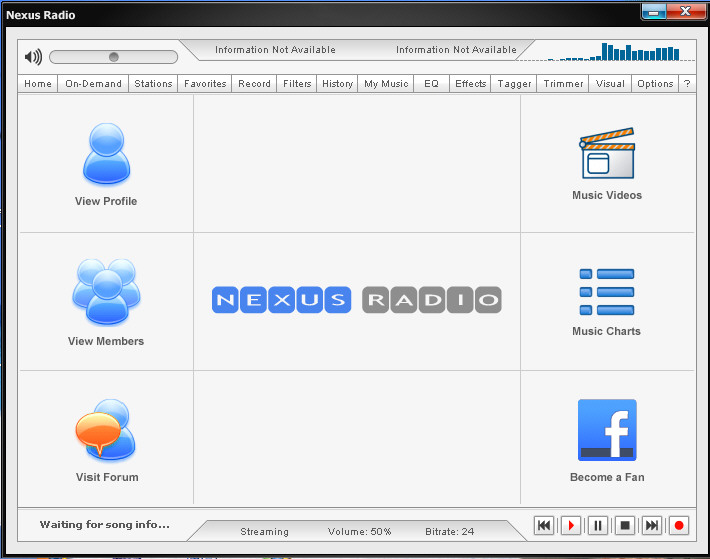
Task: Open the EQ tab
Action: point(432,84)
